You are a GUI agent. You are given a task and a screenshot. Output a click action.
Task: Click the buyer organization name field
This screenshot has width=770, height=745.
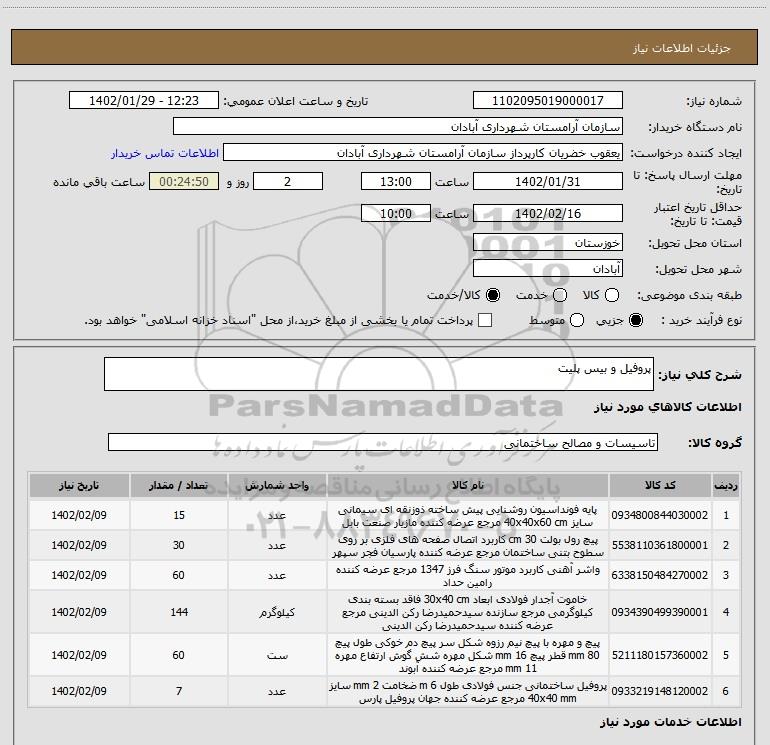click(398, 127)
